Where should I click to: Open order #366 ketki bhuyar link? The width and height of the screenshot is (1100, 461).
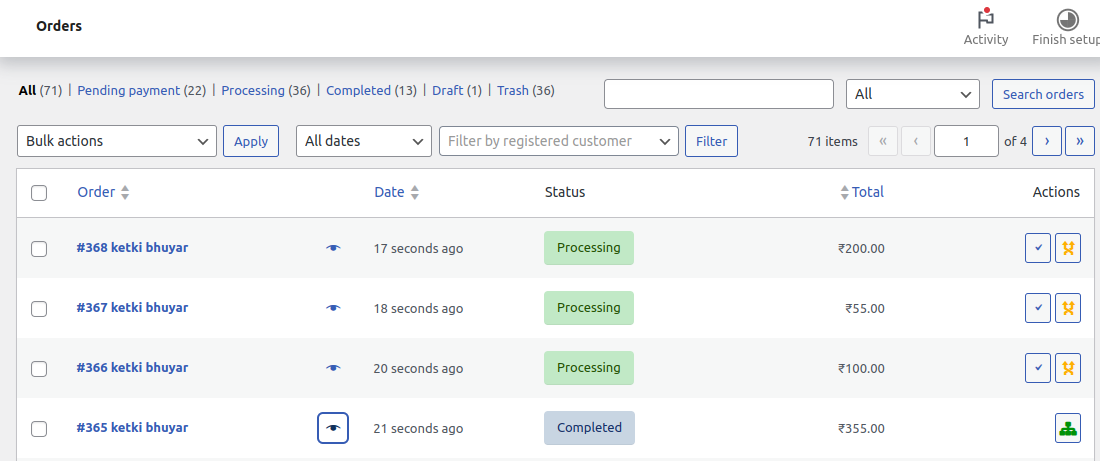(132, 368)
